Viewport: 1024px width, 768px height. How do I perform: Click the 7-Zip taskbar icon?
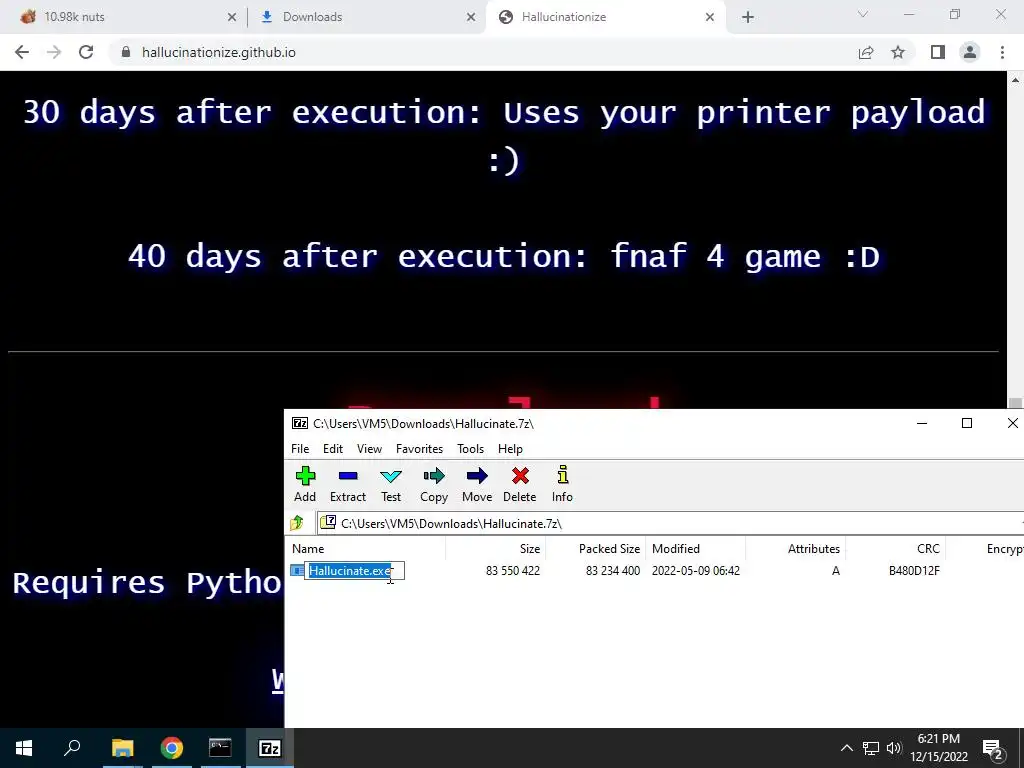click(x=270, y=748)
